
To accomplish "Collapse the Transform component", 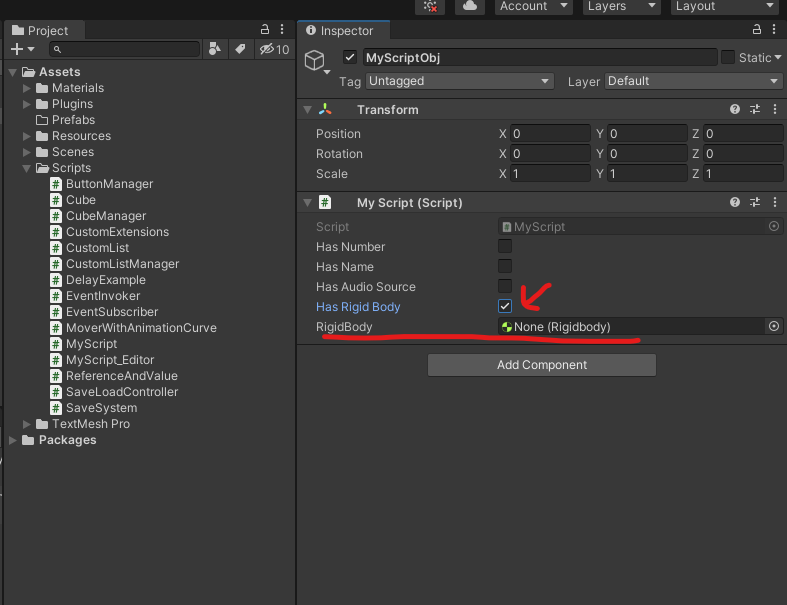I will click(308, 109).
